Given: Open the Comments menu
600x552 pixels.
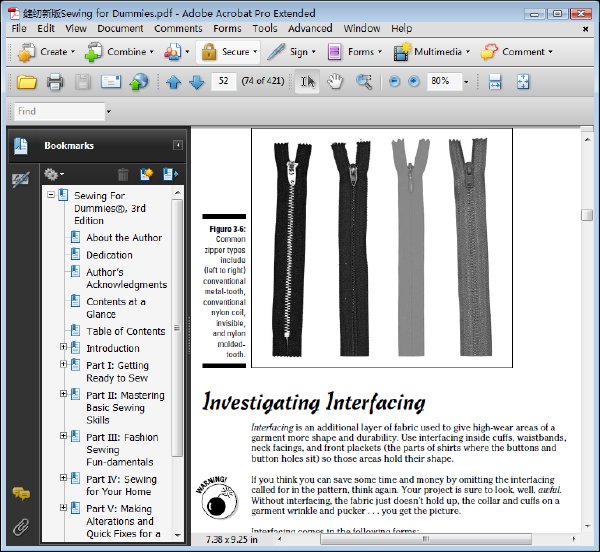Looking at the screenshot, I should point(178,29).
